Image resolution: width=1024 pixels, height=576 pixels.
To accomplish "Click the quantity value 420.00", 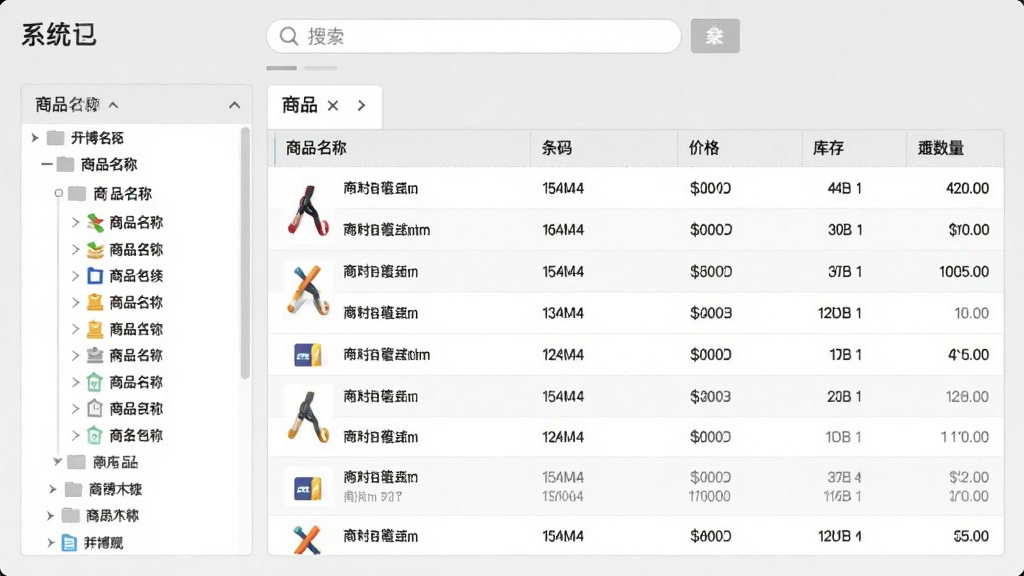I will (967, 189).
